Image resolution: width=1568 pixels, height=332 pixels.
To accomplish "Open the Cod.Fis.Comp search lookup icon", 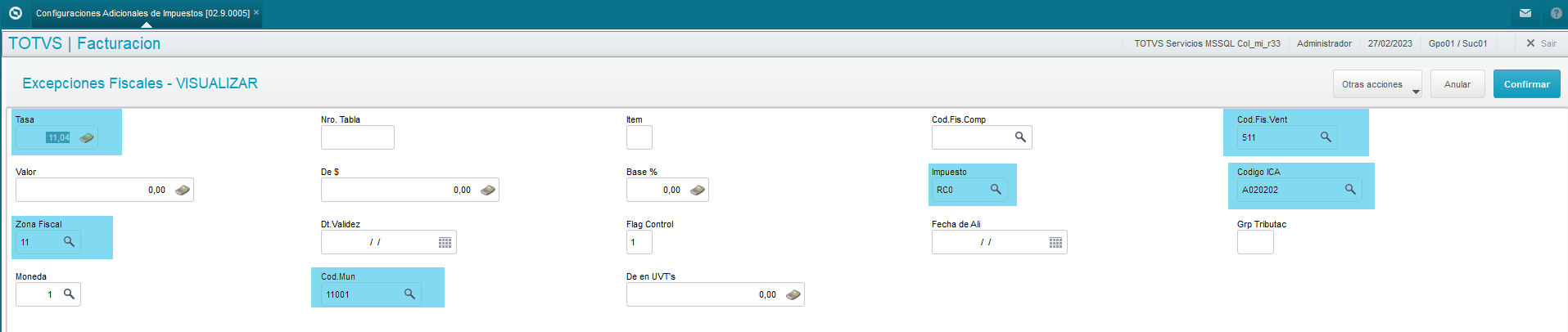I will click(1020, 137).
